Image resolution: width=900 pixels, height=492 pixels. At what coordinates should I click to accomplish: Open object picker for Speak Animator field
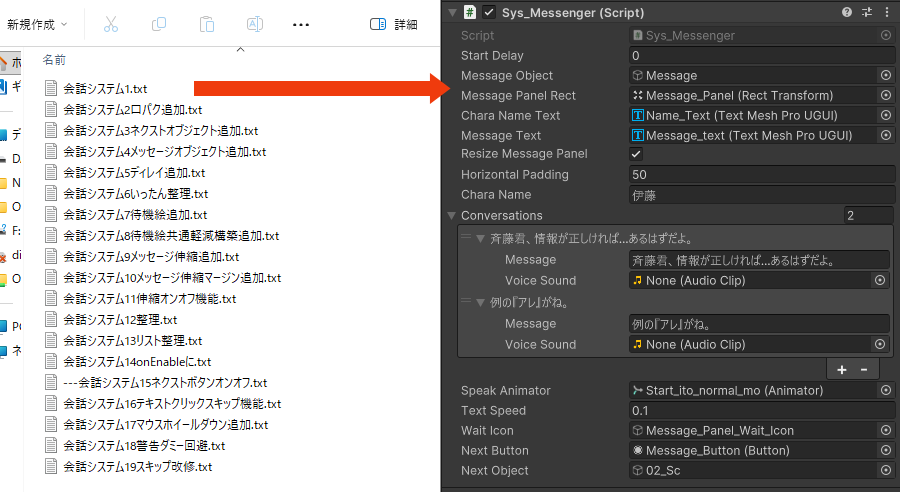point(885,390)
